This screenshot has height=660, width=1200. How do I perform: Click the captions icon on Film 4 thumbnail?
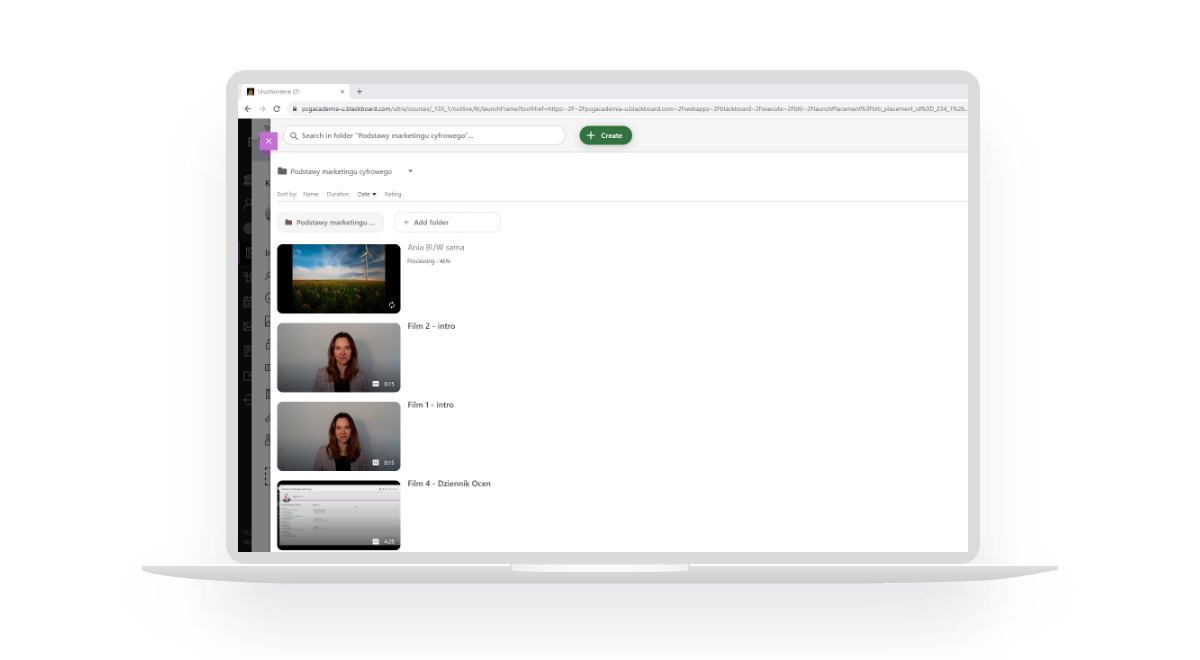click(376, 541)
